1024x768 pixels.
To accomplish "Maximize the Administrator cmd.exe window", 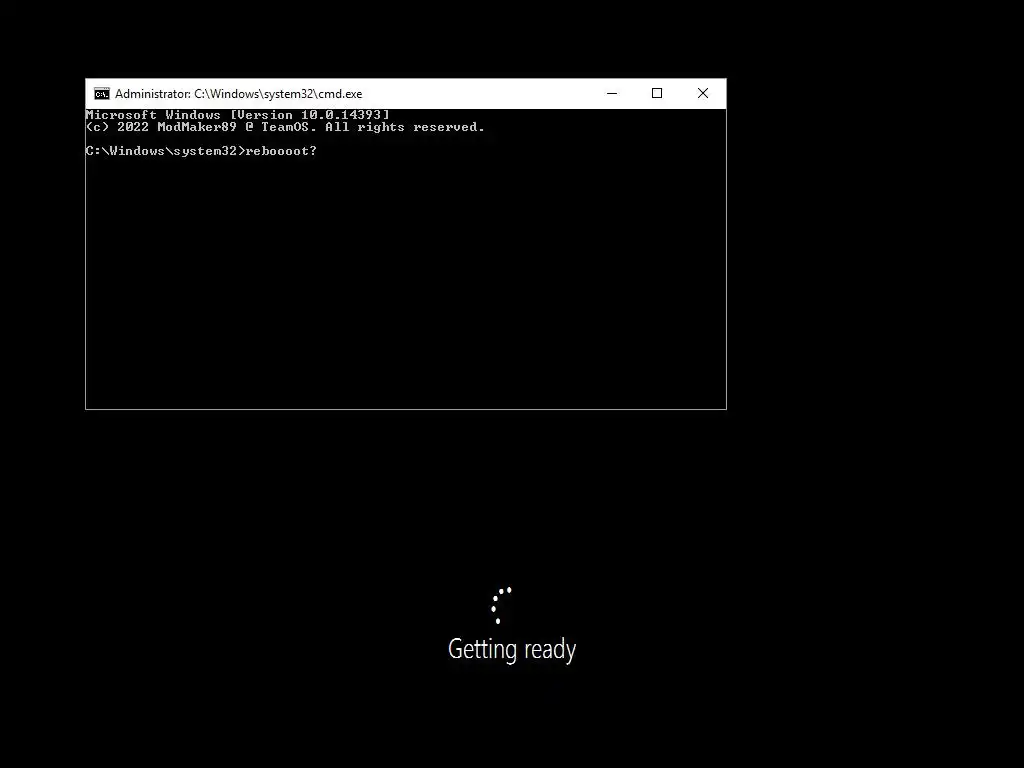I will [x=657, y=93].
